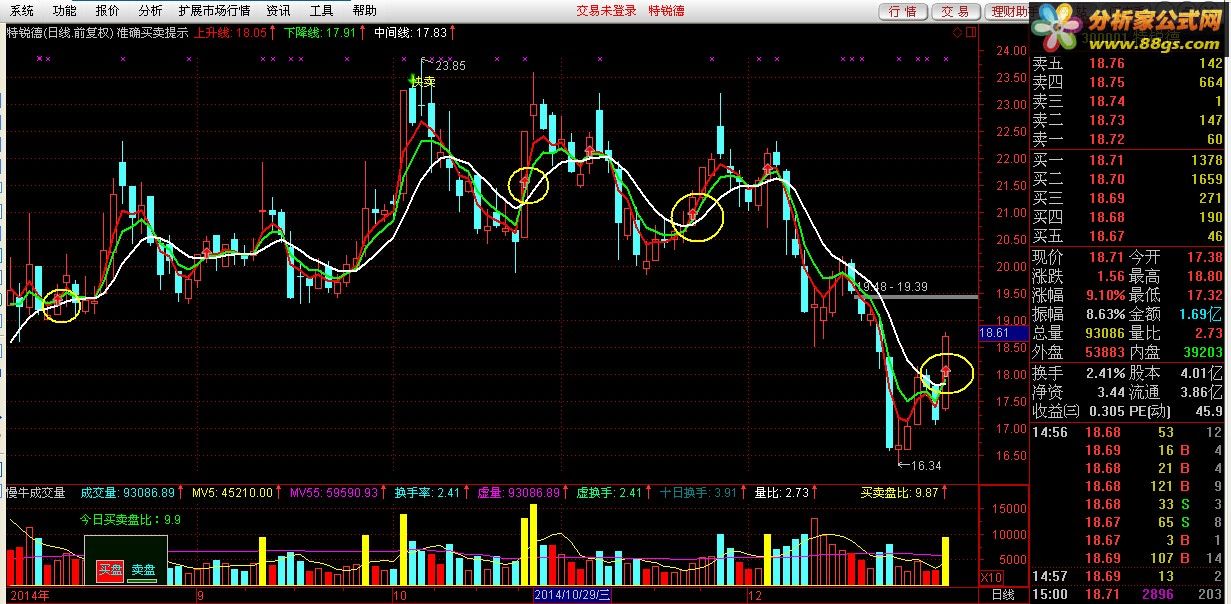Click the 19.48 - 19.39 gap label

(892, 286)
